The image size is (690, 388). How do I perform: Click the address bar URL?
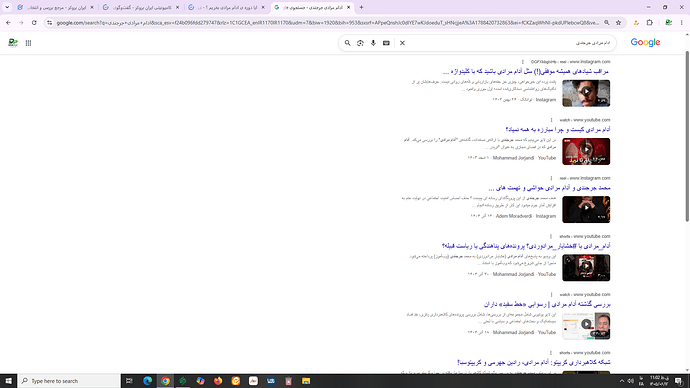point(327,23)
